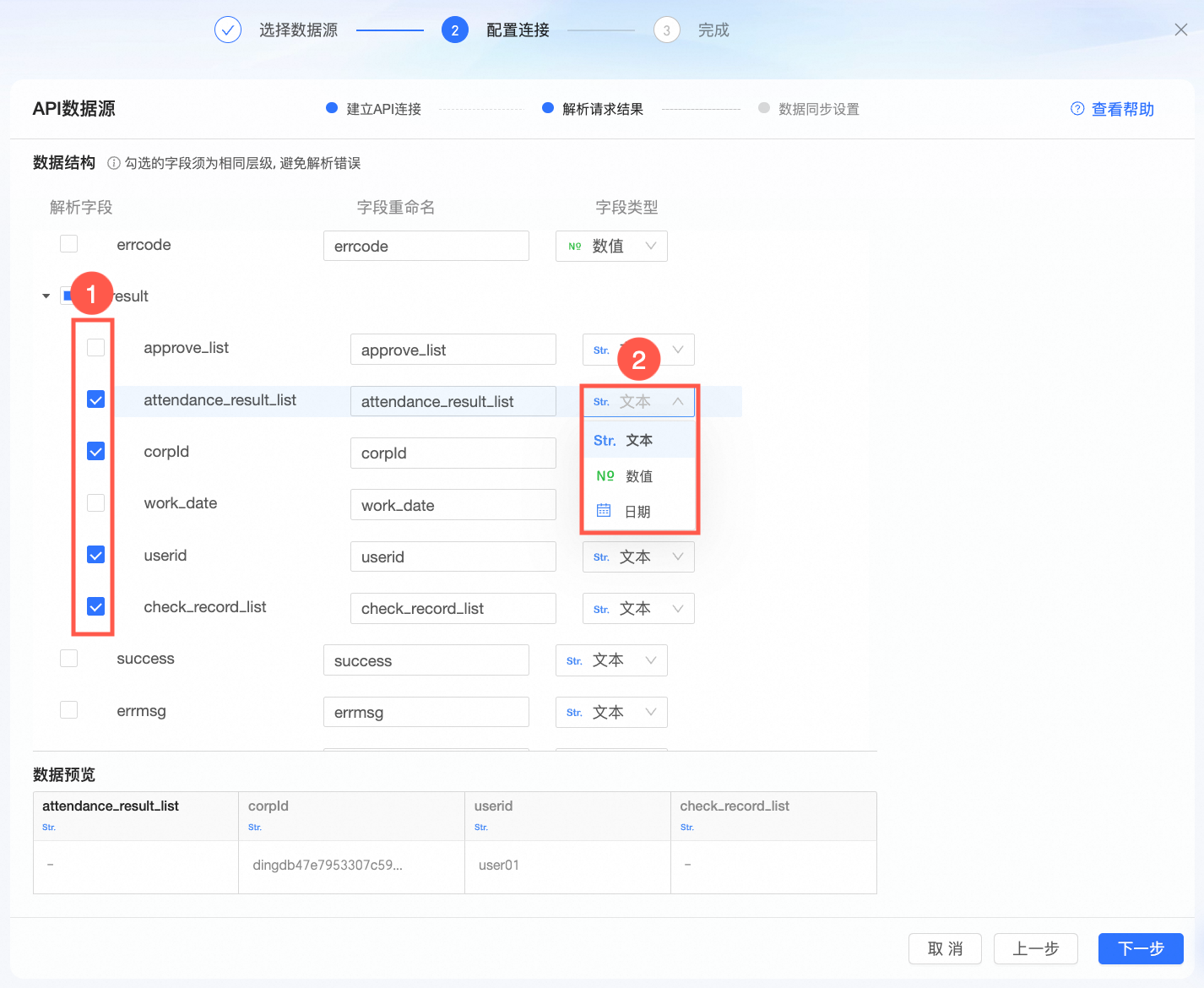Uncheck the check_record_list checkbox
The height and width of the screenshot is (988, 1204).
coord(96,606)
